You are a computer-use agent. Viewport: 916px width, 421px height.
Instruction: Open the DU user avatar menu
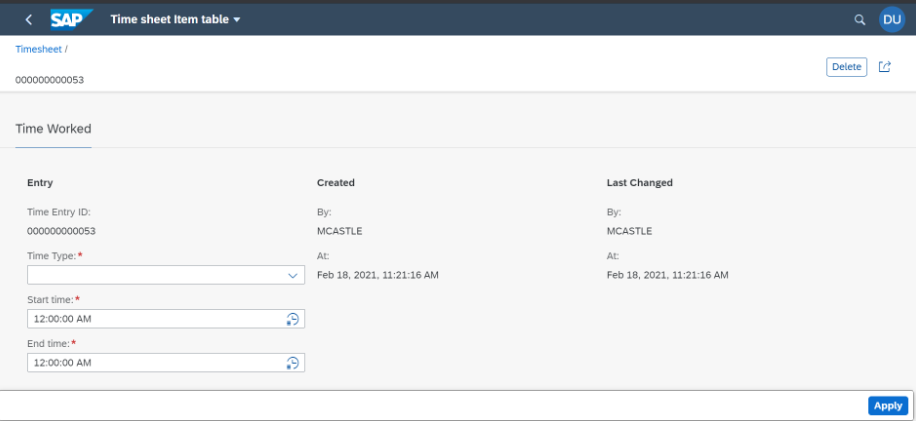(x=891, y=20)
